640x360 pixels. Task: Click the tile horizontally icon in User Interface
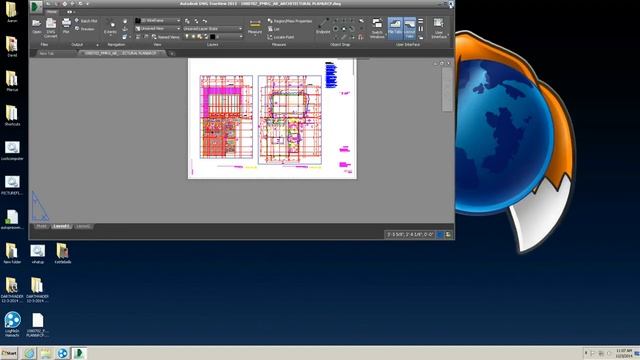421,21
